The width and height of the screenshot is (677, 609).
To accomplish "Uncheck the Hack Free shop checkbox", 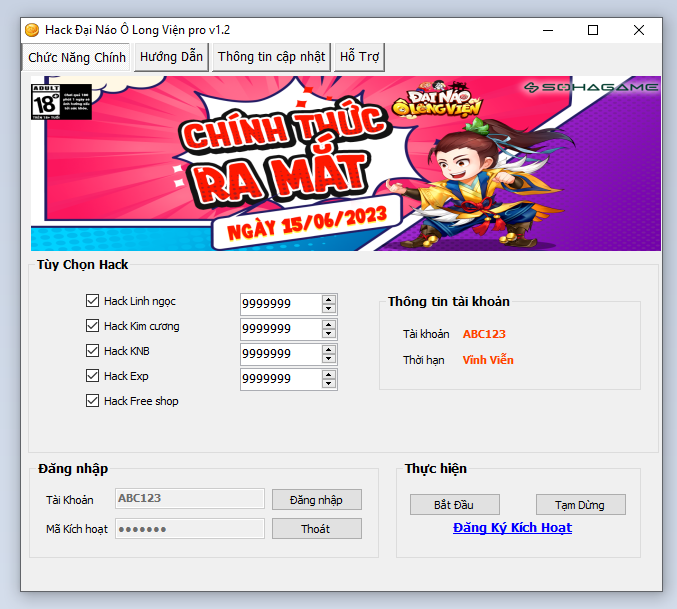I will tap(93, 401).
